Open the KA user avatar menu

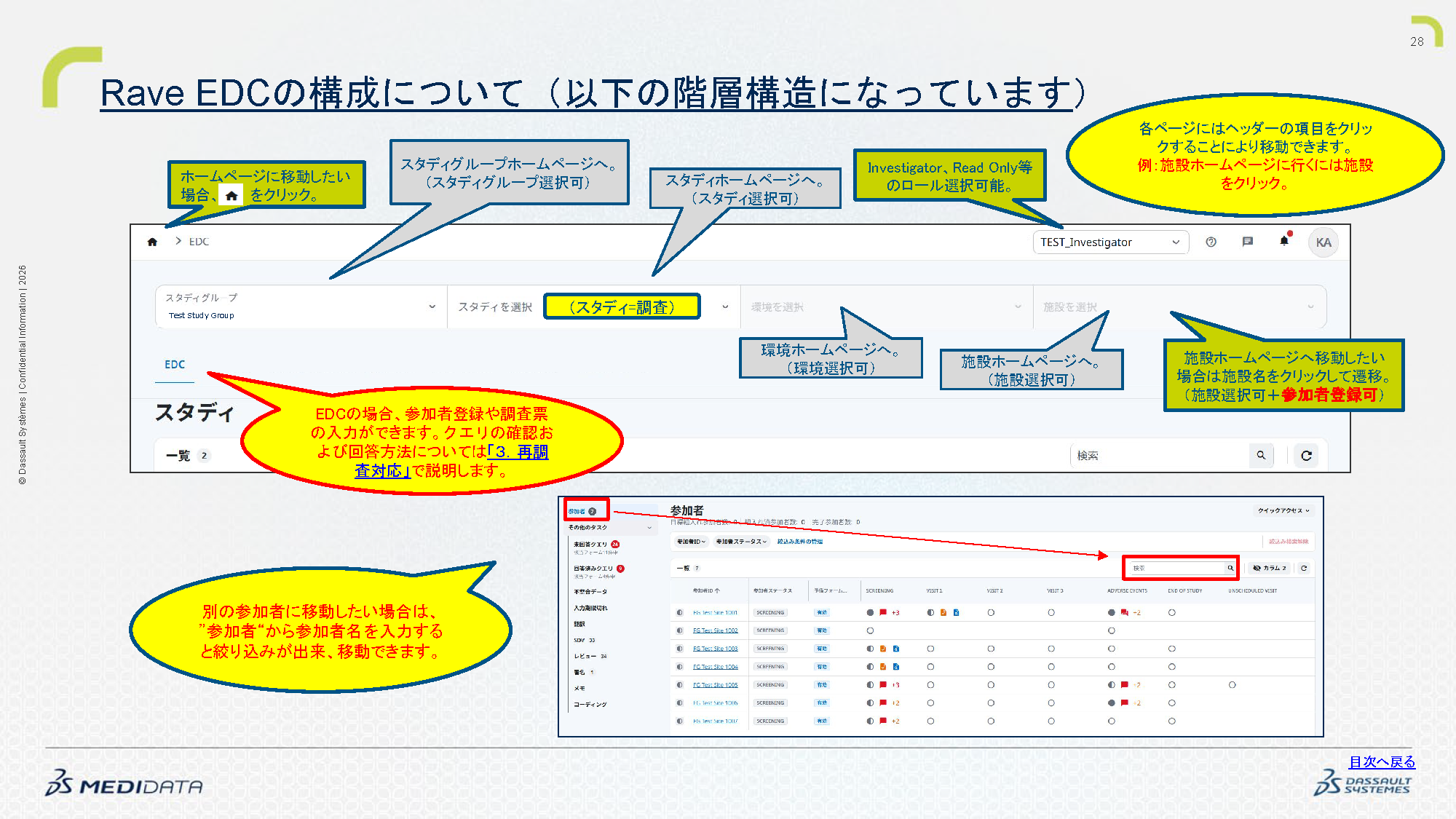(1324, 242)
